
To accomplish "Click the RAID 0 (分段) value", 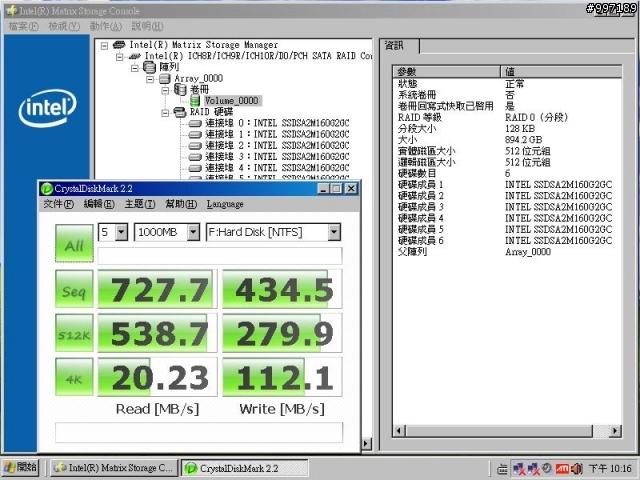I will coord(536,118).
